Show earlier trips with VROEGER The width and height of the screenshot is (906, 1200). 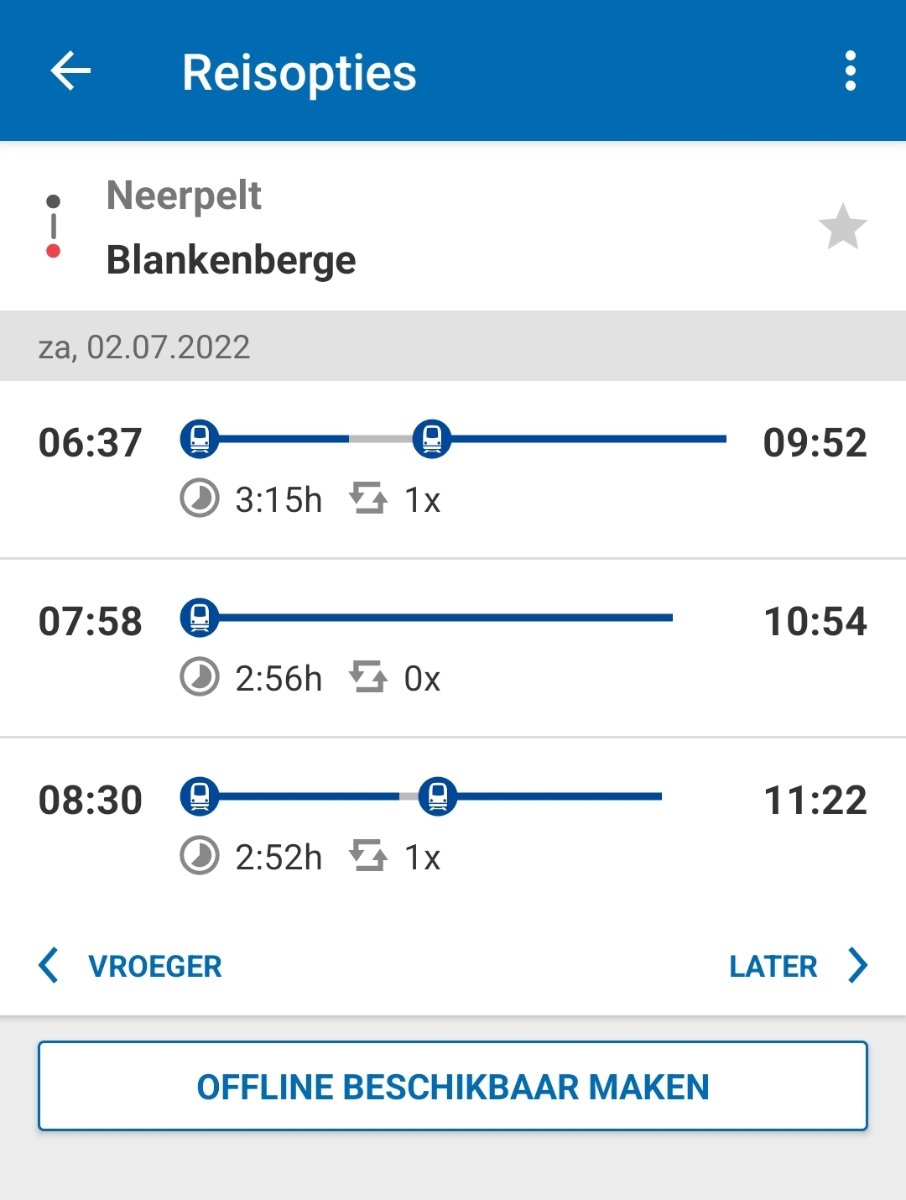154,966
